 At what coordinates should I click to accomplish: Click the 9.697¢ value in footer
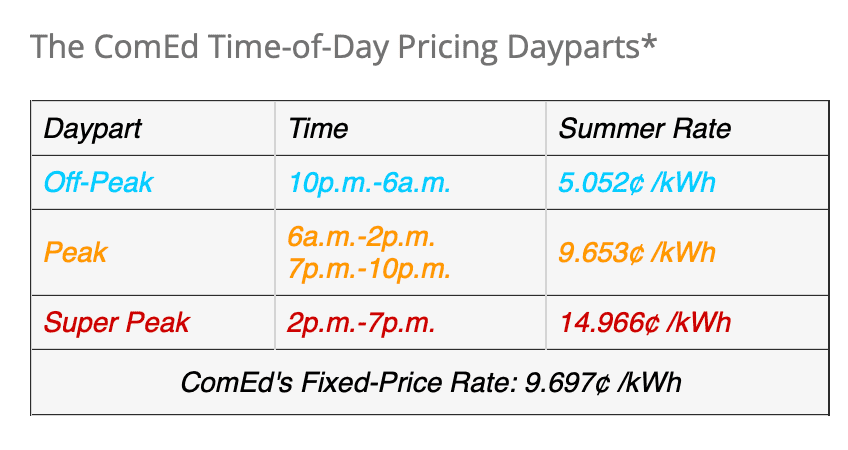tap(568, 382)
